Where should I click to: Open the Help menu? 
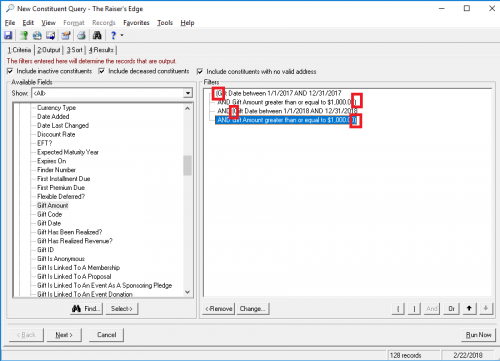point(187,23)
